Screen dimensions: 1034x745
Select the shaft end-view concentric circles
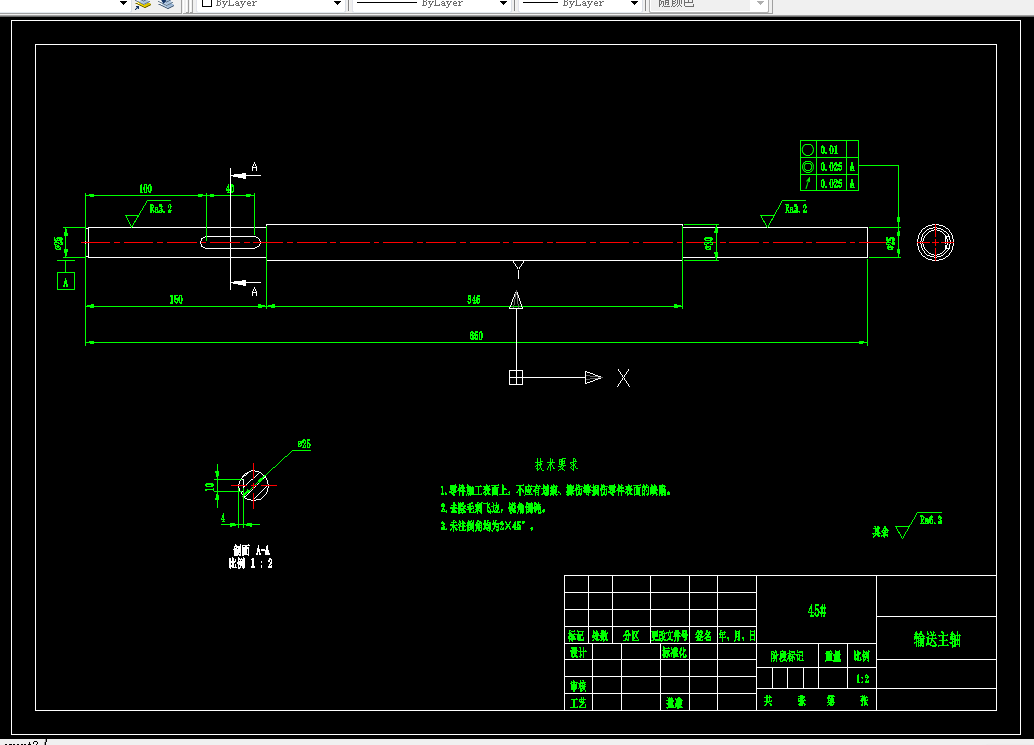935,243
